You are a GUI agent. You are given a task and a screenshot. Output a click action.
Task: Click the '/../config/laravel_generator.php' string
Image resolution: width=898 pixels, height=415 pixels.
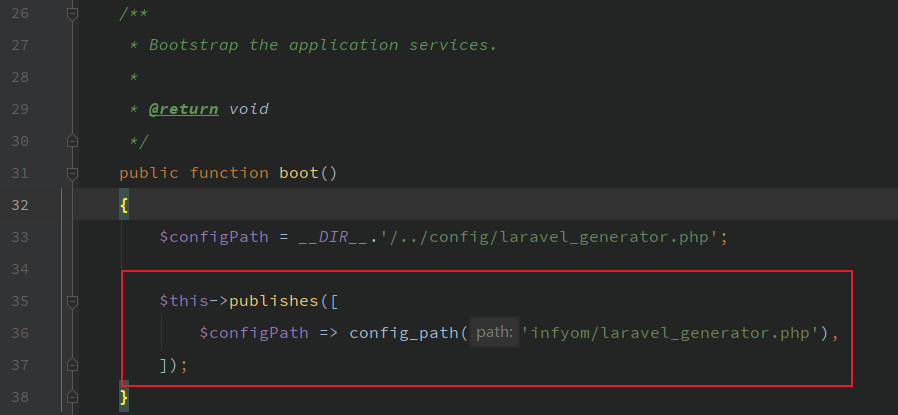pos(550,237)
